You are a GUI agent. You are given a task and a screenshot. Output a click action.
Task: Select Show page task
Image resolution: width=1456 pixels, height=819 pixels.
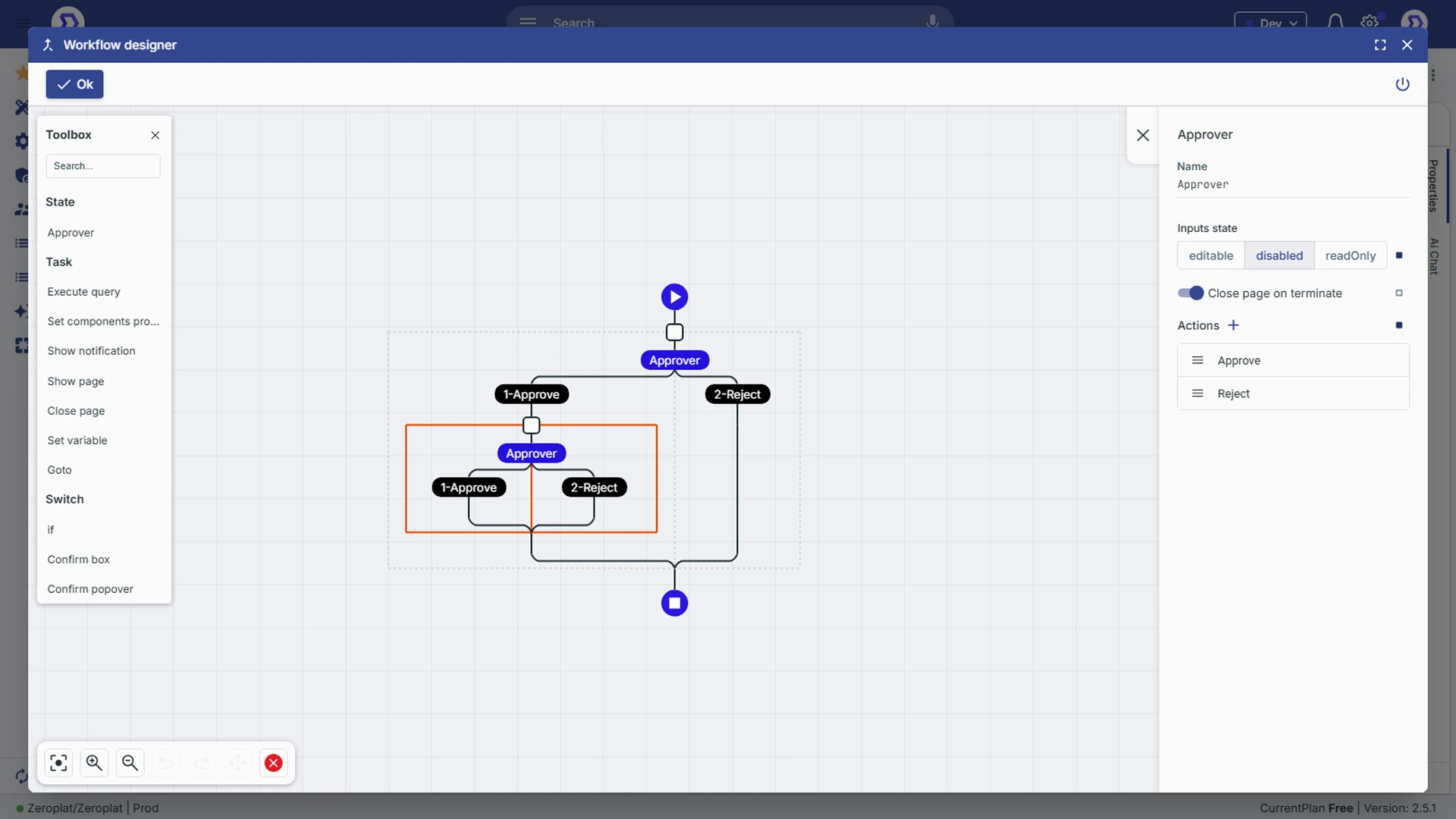tap(76, 381)
